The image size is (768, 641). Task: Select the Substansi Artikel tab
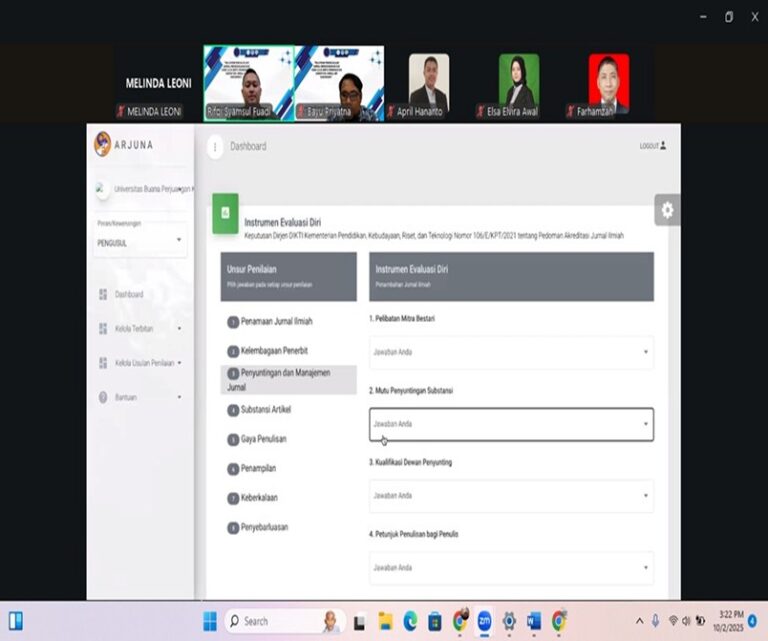pyautogui.click(x=265, y=409)
